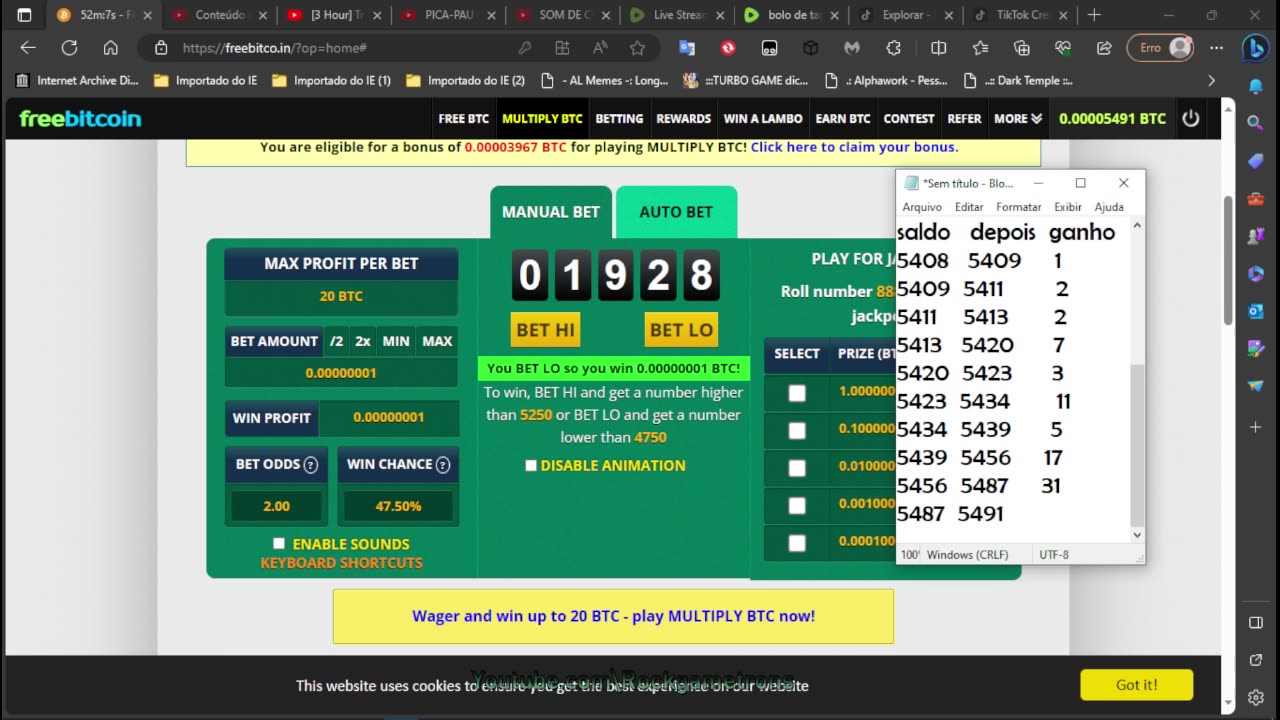Open WIN A LAMBO menu item
Image resolution: width=1280 pixels, height=720 pixels.
[x=763, y=118]
